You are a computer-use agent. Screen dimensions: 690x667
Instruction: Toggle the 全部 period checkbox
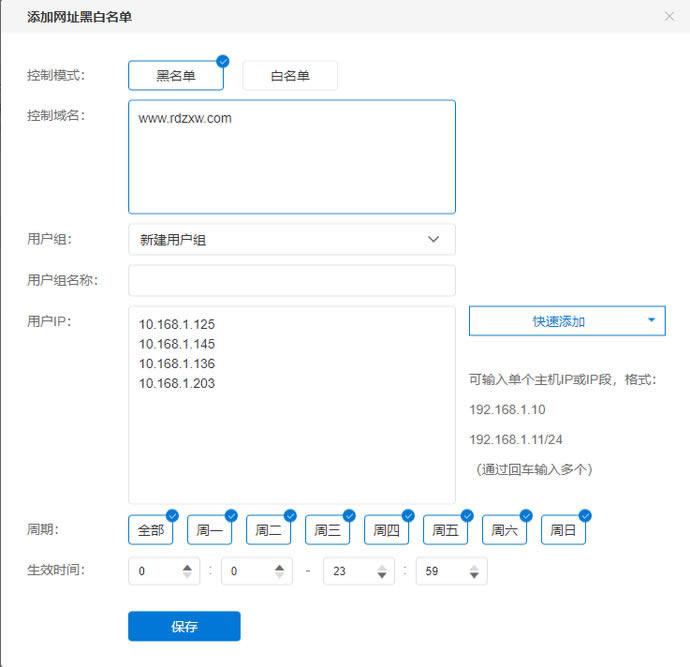point(150,530)
